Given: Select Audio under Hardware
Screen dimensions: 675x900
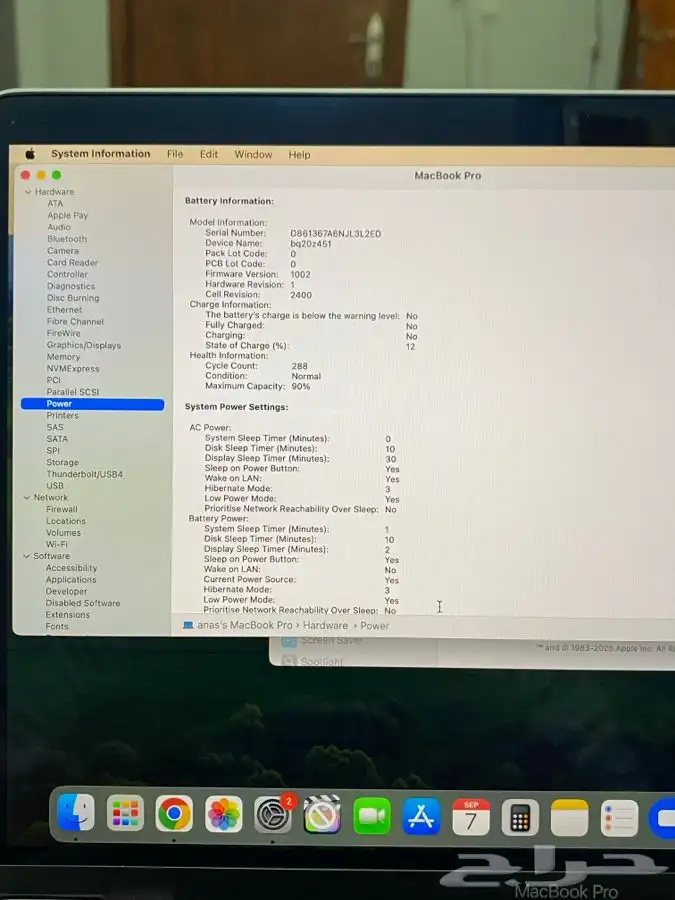Looking at the screenshot, I should coord(59,227).
